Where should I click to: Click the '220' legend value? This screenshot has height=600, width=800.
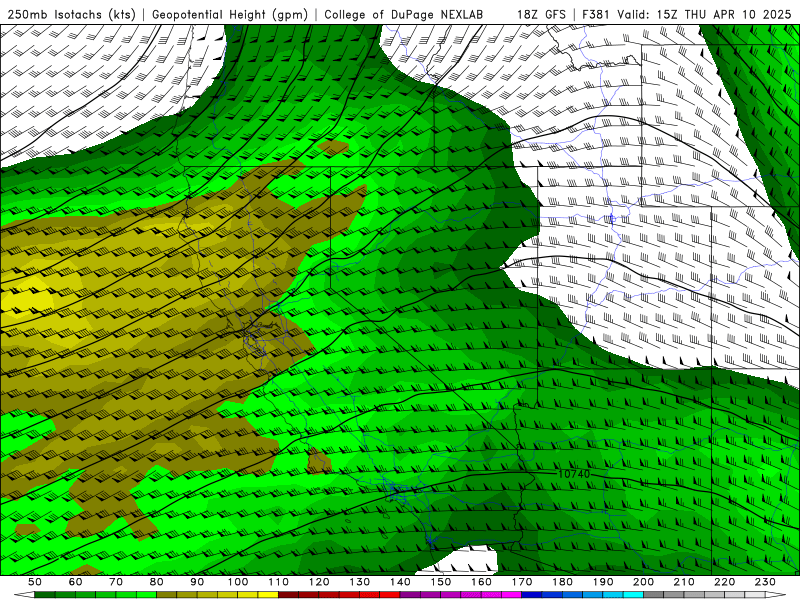pyautogui.click(x=725, y=582)
